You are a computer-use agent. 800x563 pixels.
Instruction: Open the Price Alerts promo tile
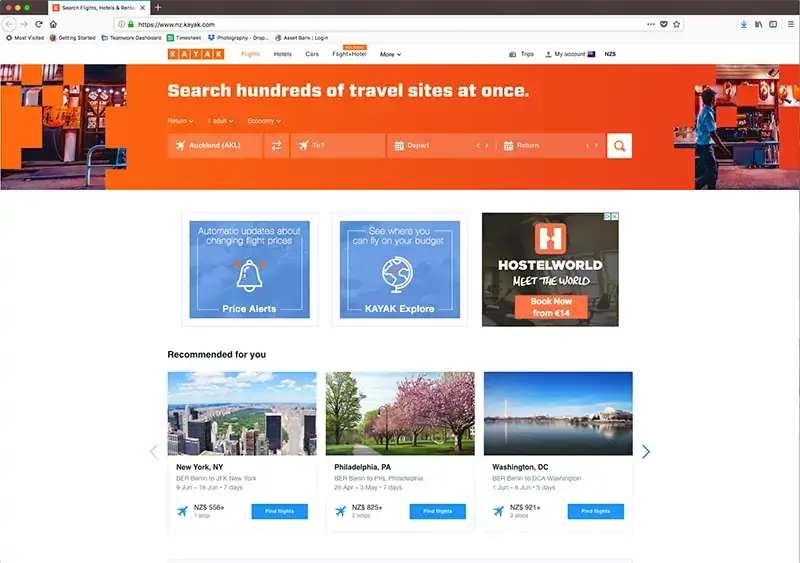[x=249, y=269]
